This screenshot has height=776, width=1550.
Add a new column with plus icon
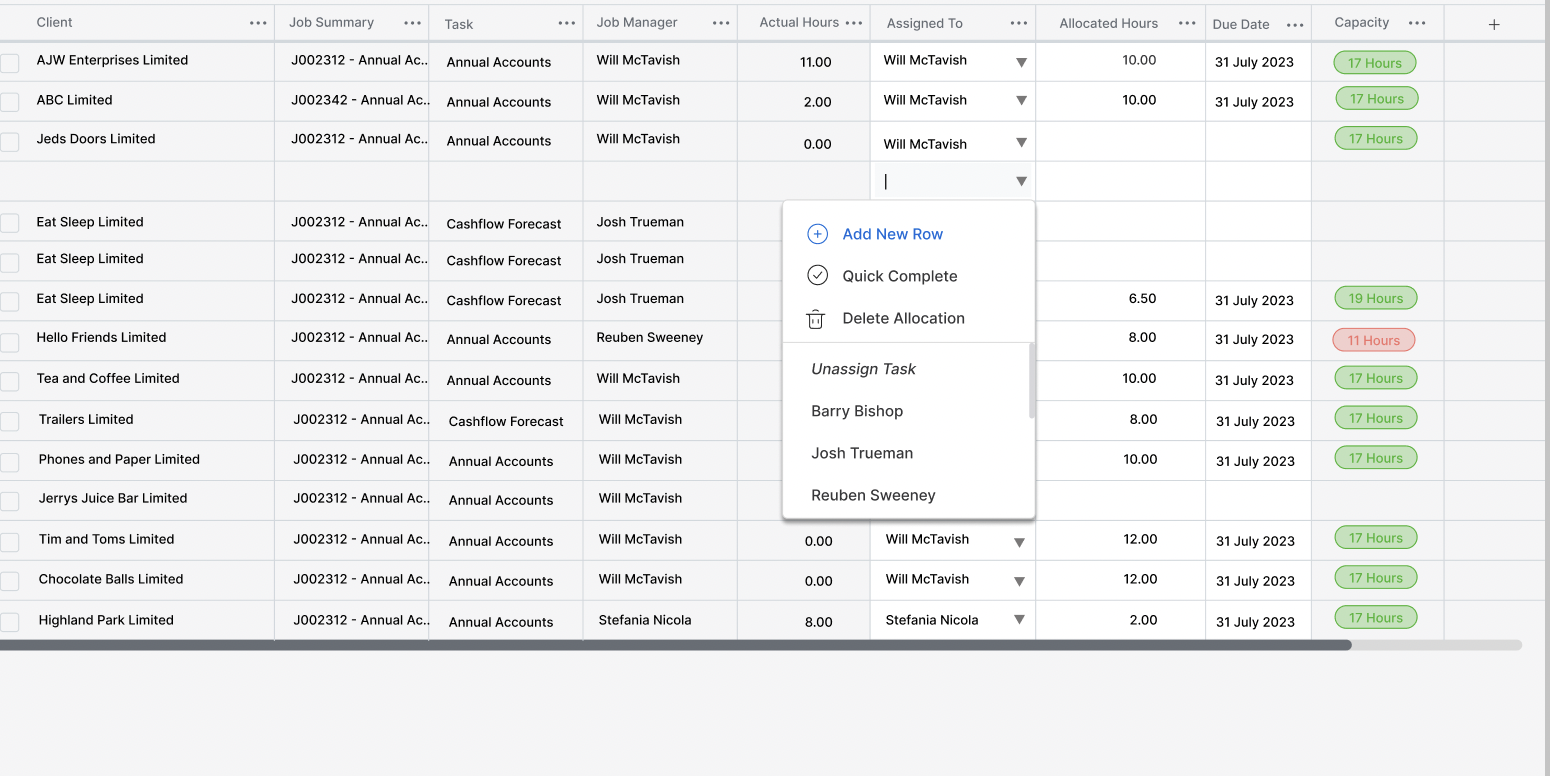[1494, 25]
